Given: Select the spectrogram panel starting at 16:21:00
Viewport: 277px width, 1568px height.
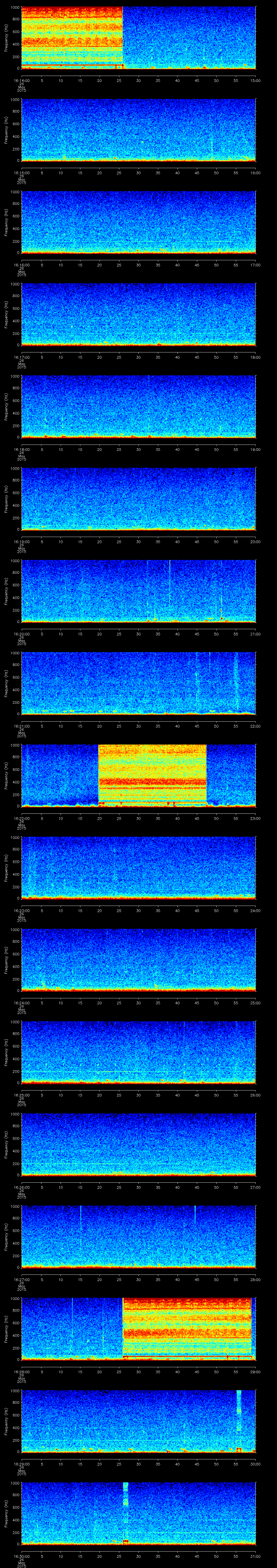Looking at the screenshot, I should (138, 683).
